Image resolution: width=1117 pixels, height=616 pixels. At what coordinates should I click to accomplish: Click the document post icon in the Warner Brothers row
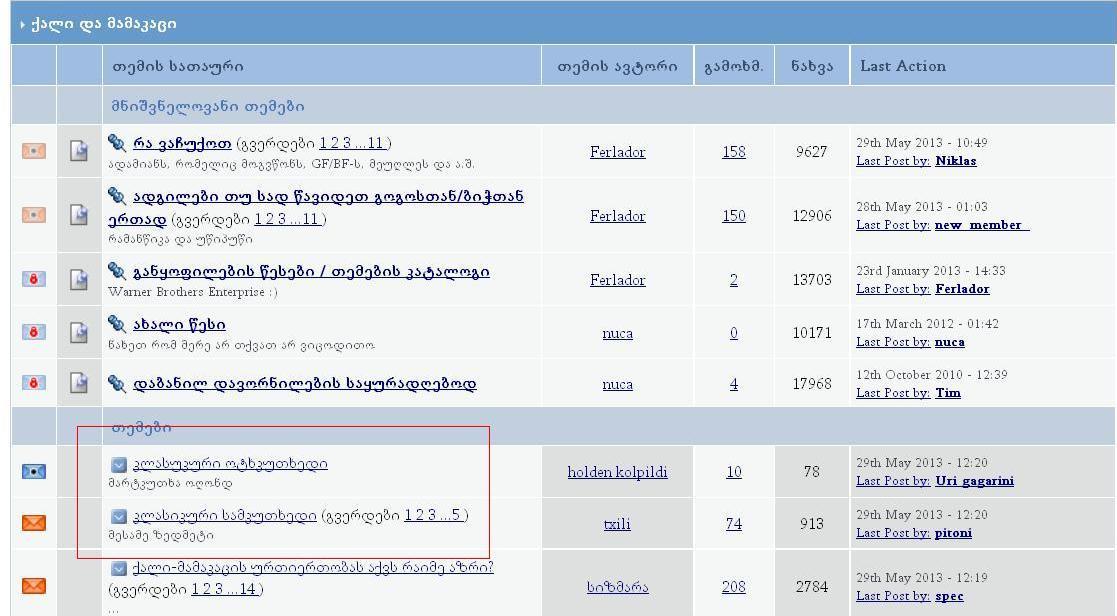coord(79,279)
